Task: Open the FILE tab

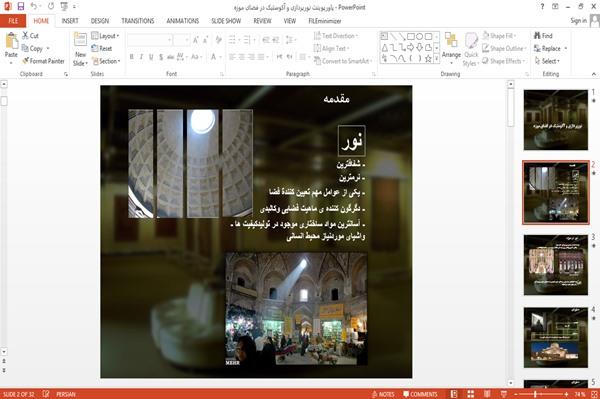Action: (x=13, y=21)
